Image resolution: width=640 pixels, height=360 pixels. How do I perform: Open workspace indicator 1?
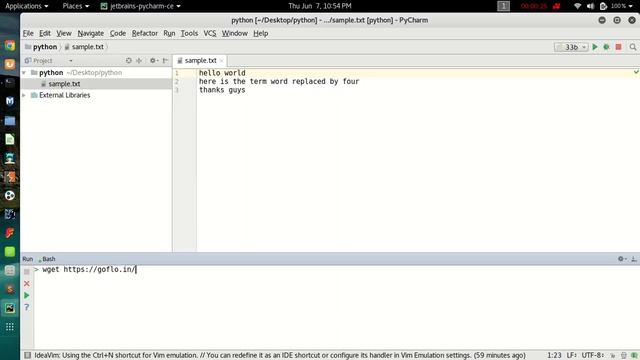[503, 6]
